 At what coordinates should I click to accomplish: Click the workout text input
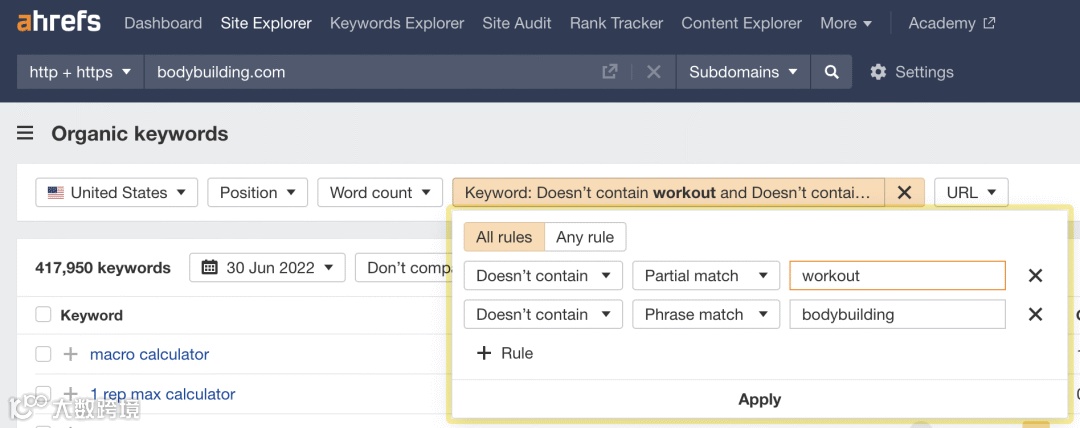coord(897,276)
